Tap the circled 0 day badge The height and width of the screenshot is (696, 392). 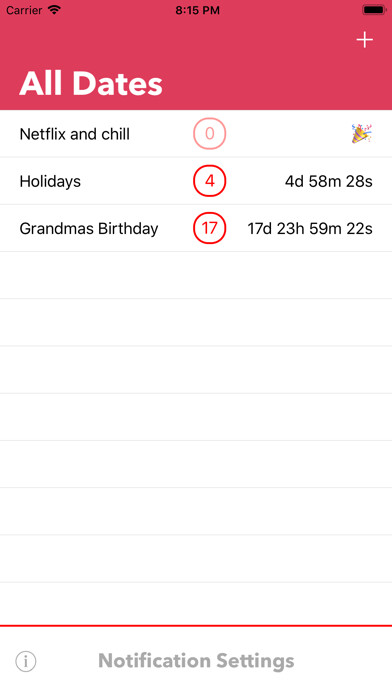coord(210,134)
